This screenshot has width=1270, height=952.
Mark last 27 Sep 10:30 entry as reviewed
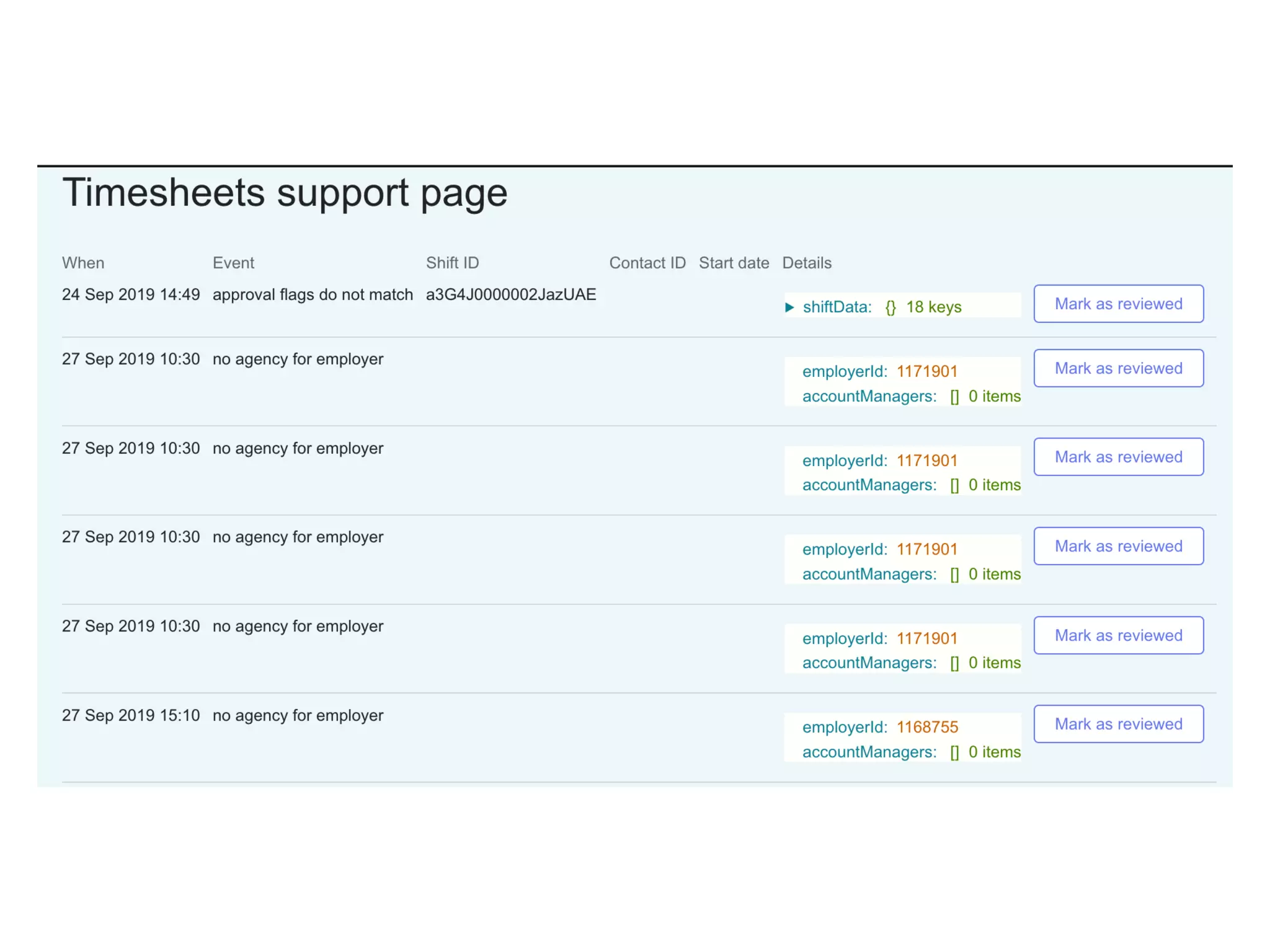[1118, 635]
